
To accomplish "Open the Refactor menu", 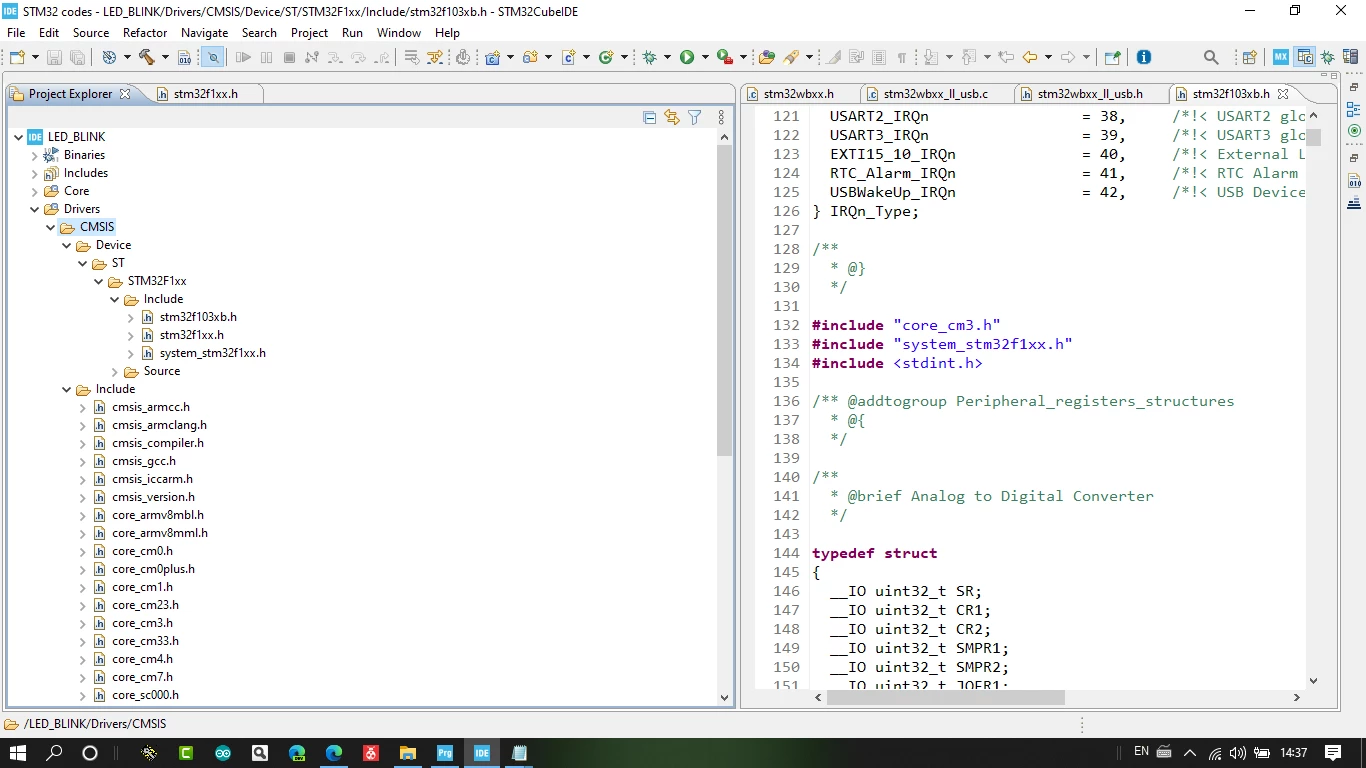I will (x=145, y=33).
